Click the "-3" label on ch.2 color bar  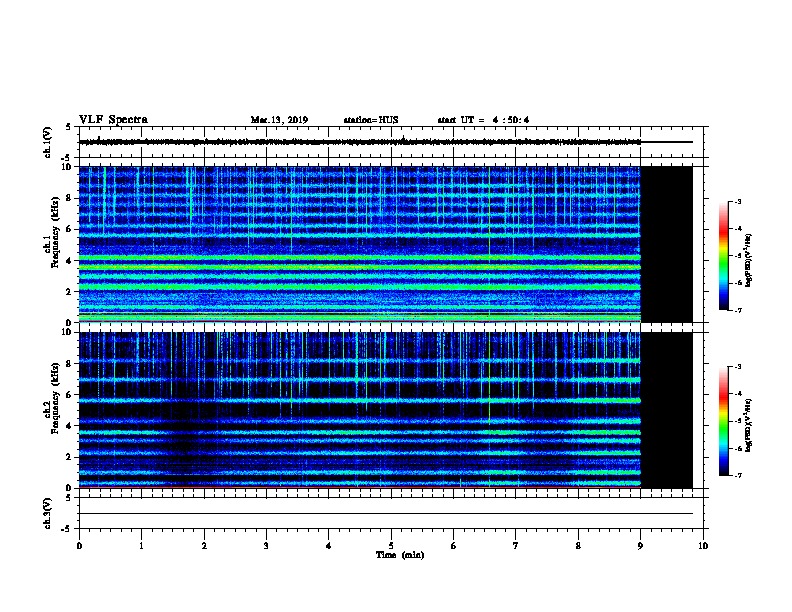(x=737, y=367)
